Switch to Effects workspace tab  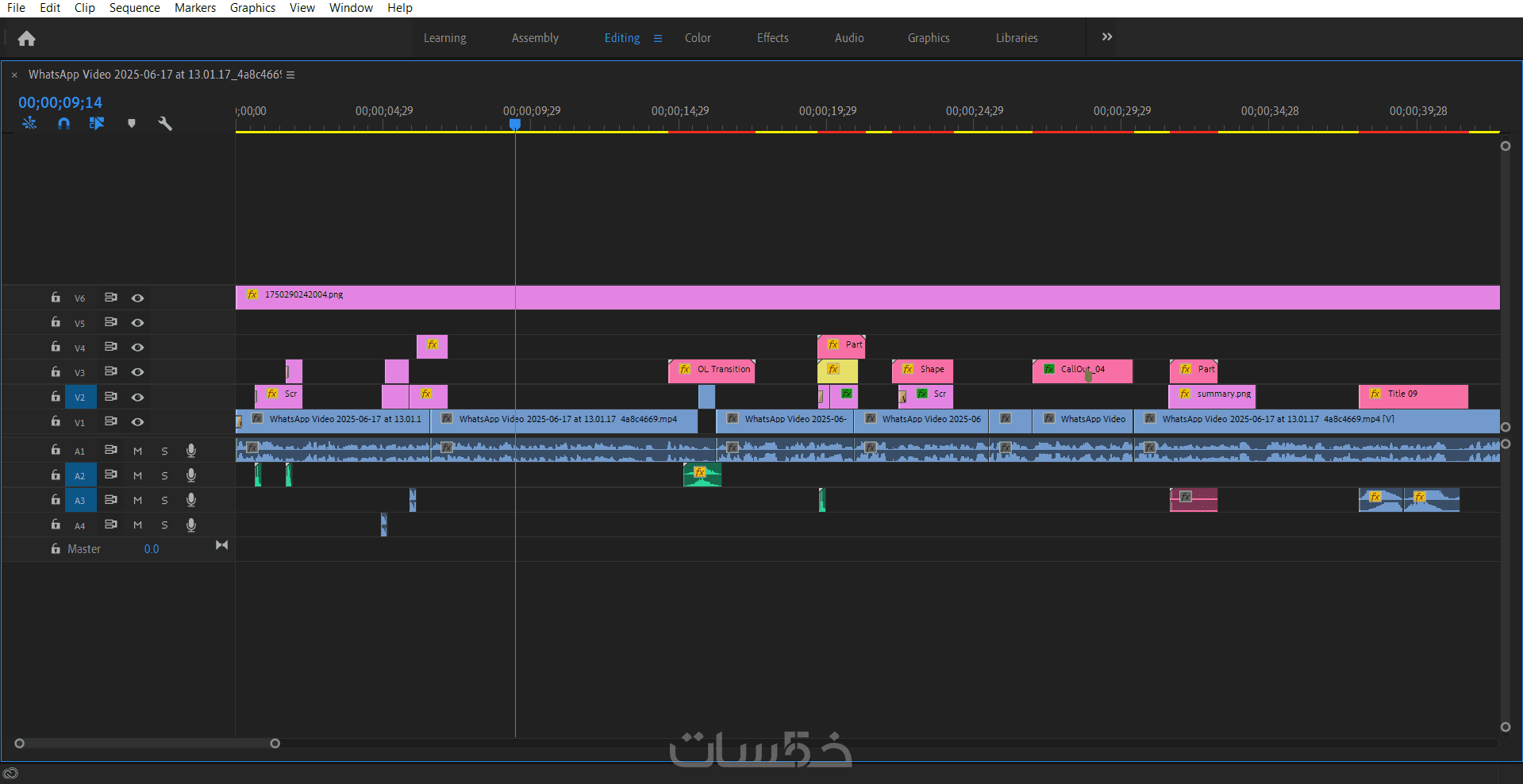tap(772, 38)
